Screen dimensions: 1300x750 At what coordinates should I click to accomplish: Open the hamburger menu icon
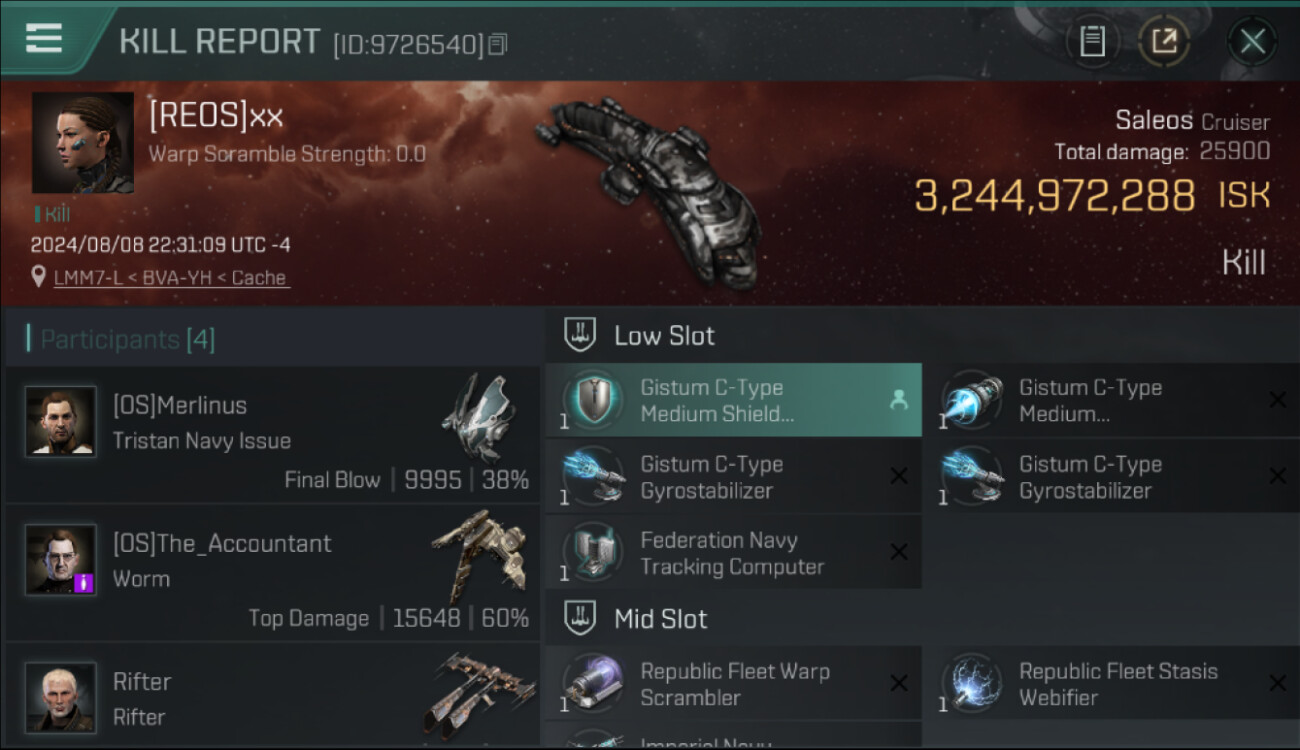(x=43, y=39)
